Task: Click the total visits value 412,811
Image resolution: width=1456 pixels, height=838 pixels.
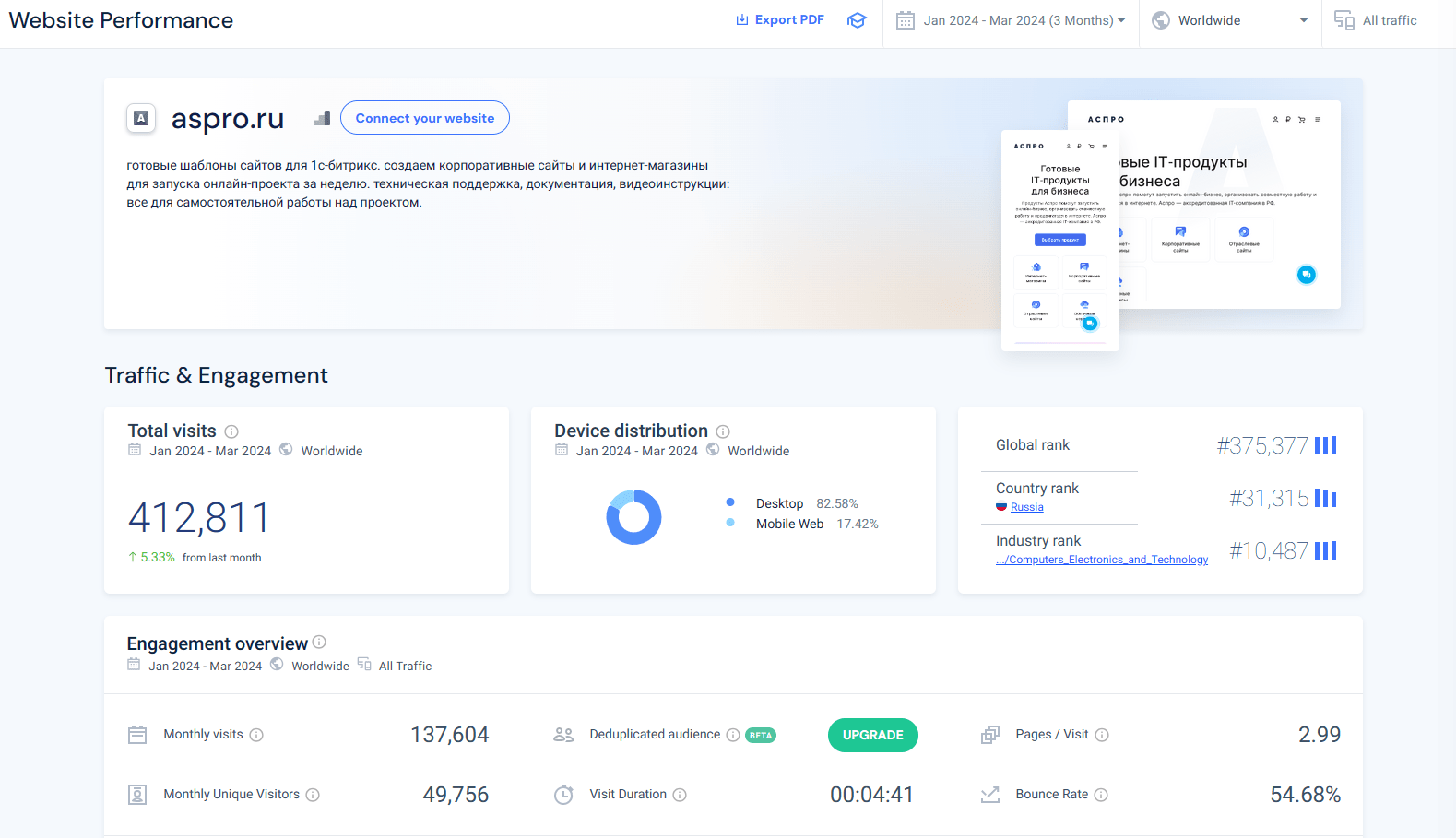Action: tap(199, 517)
